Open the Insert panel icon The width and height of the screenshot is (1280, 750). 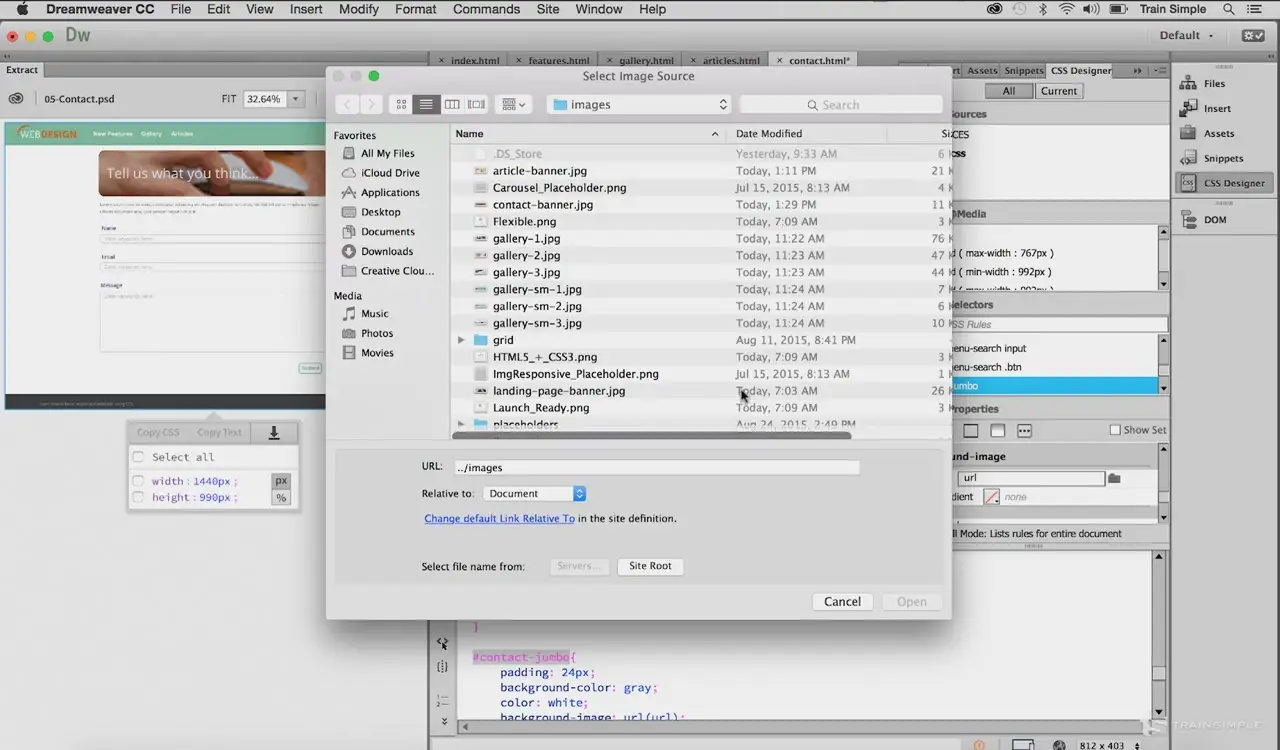tap(1188, 108)
